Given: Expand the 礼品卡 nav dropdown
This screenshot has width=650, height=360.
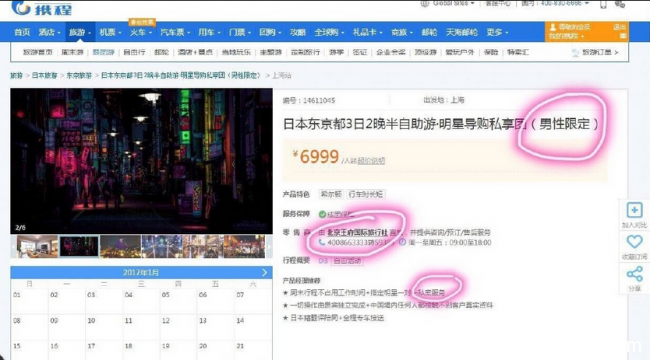Looking at the screenshot, I should point(381,33).
